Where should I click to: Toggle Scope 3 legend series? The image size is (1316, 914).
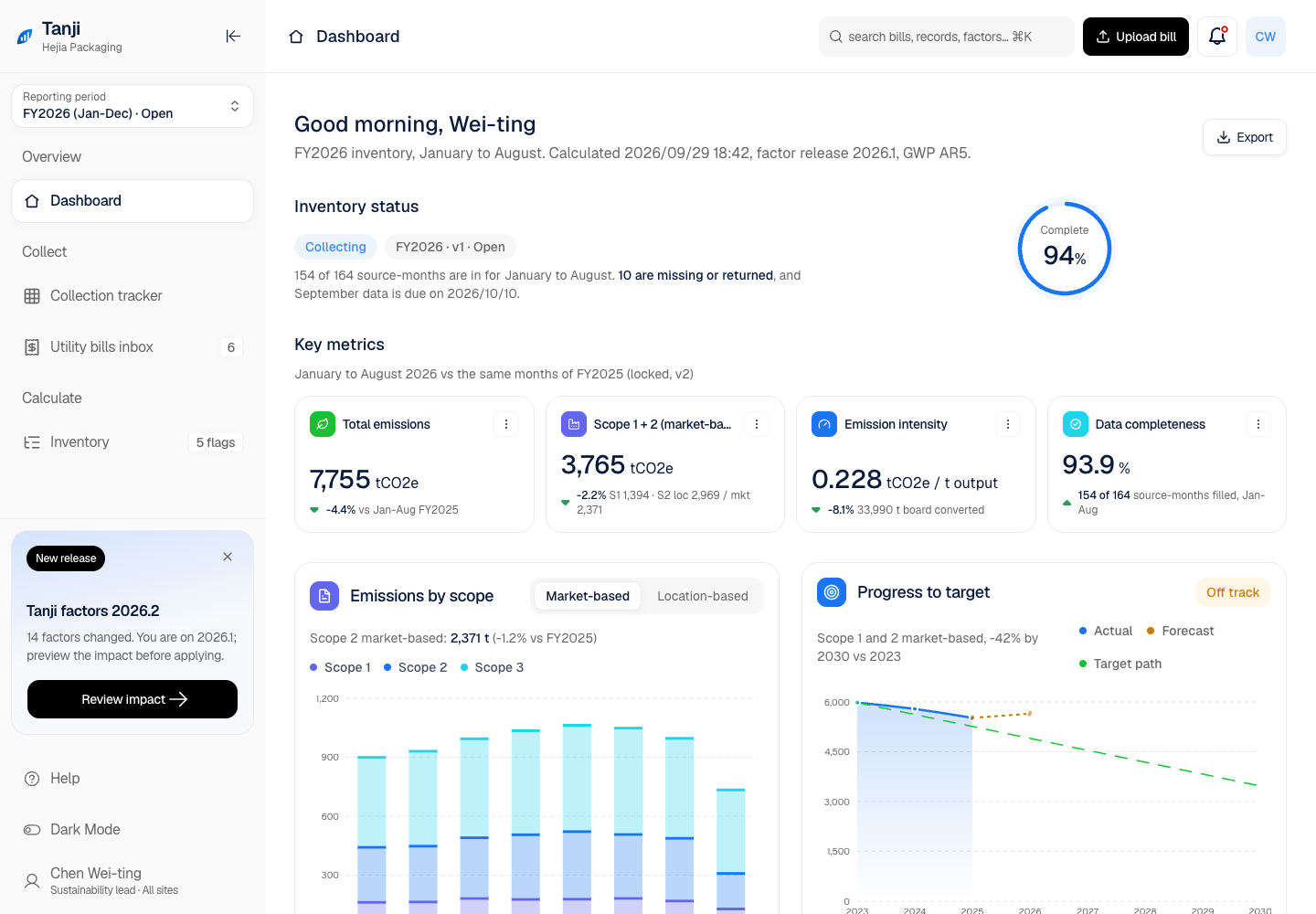(492, 667)
